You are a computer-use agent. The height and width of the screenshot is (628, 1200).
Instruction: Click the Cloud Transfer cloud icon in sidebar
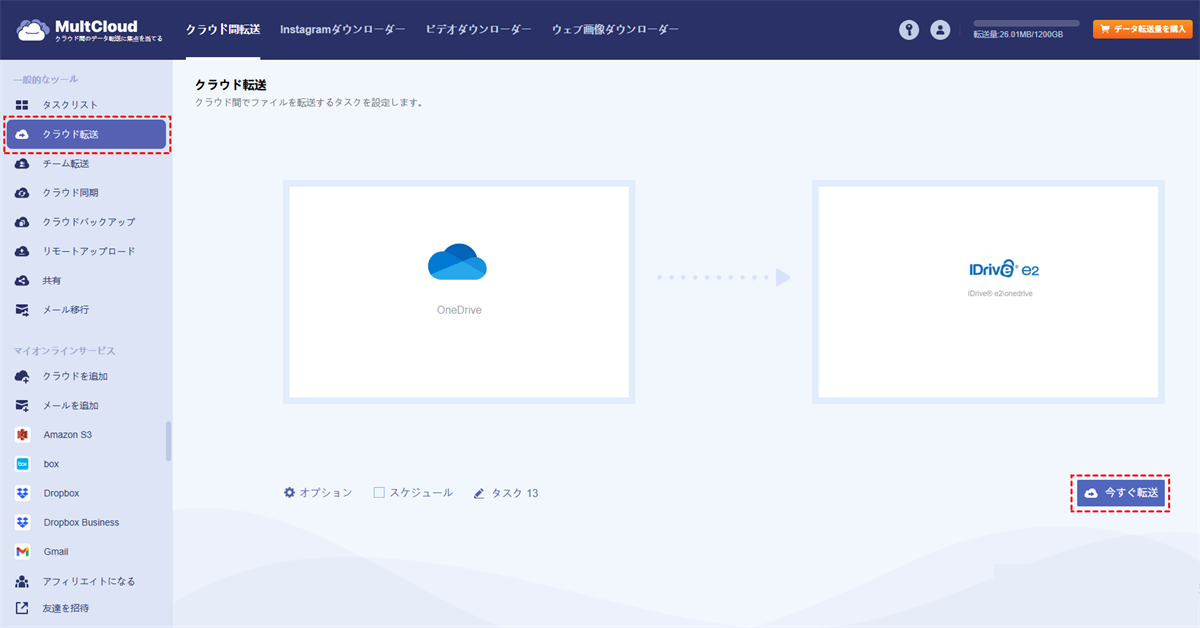[22, 134]
